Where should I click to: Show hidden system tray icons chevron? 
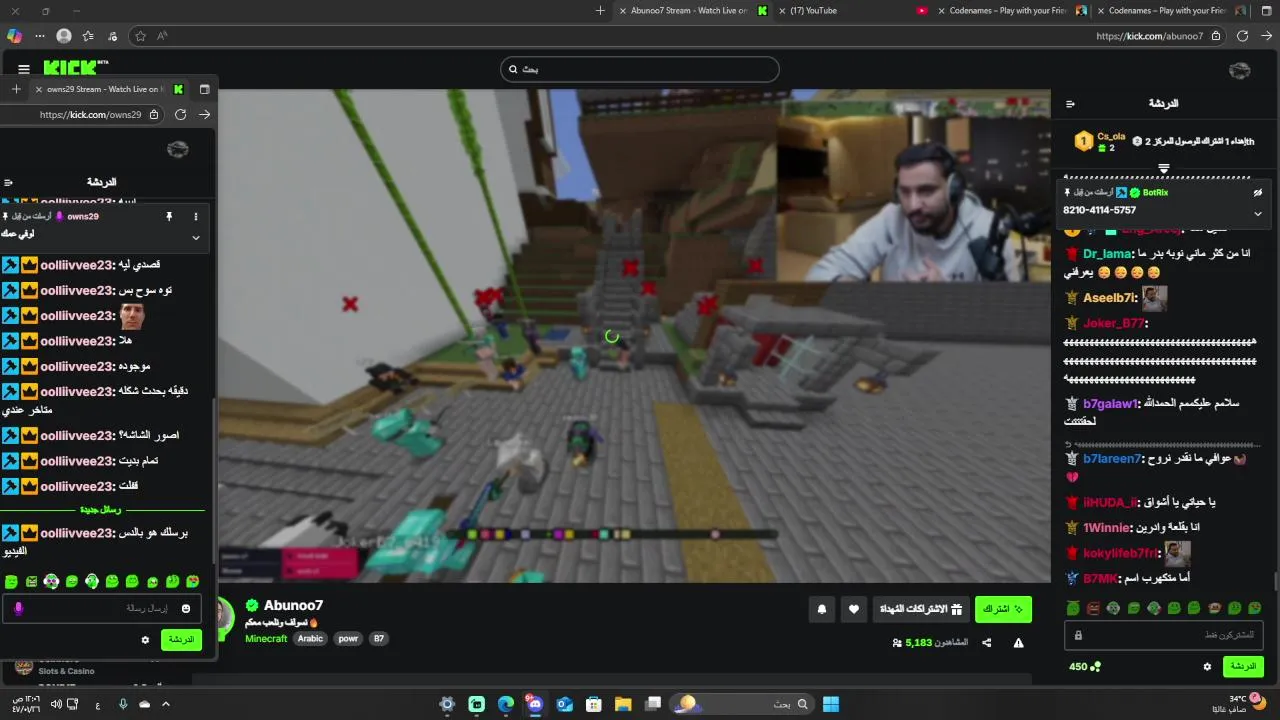click(x=166, y=704)
